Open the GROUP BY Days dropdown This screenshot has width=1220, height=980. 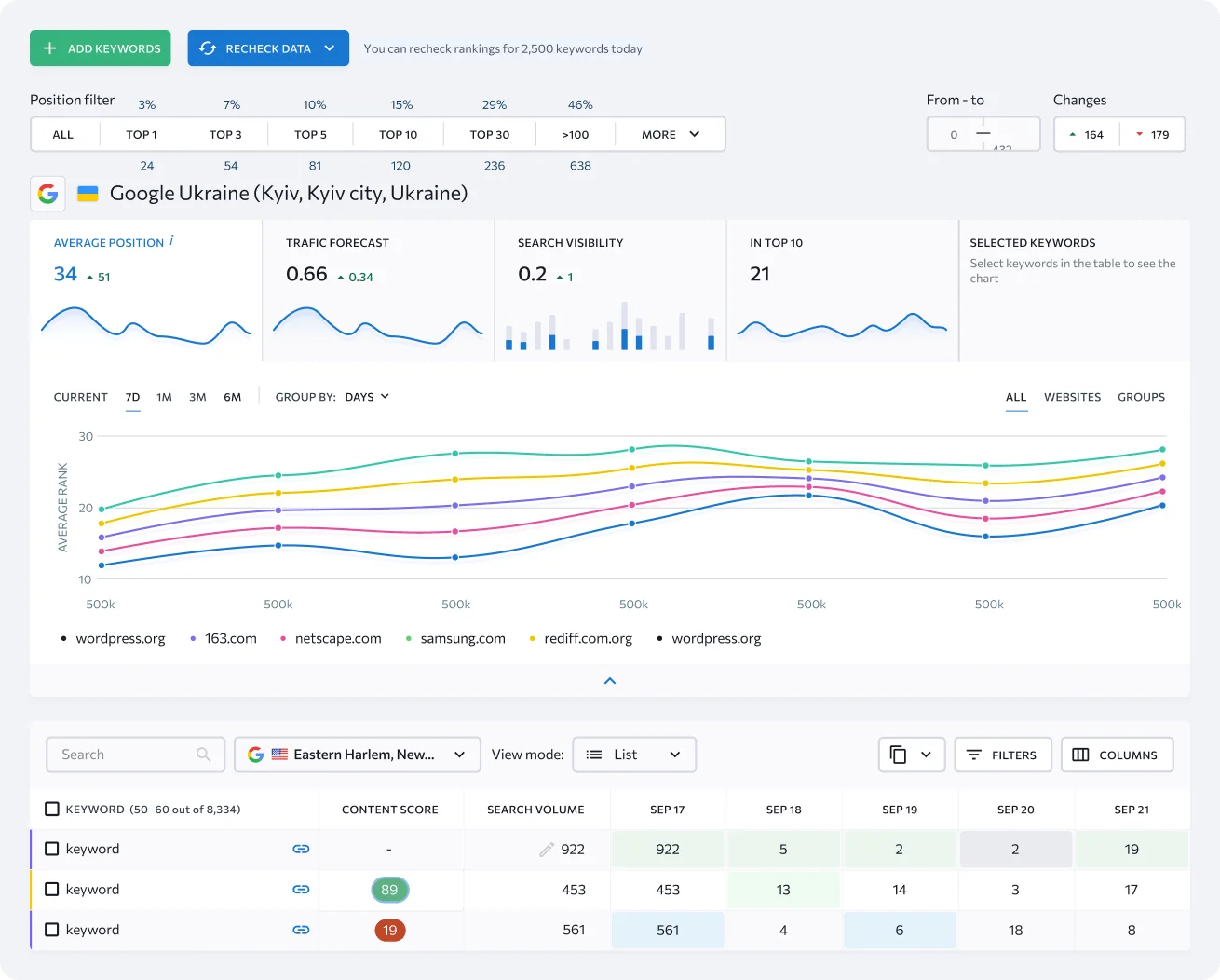[366, 396]
